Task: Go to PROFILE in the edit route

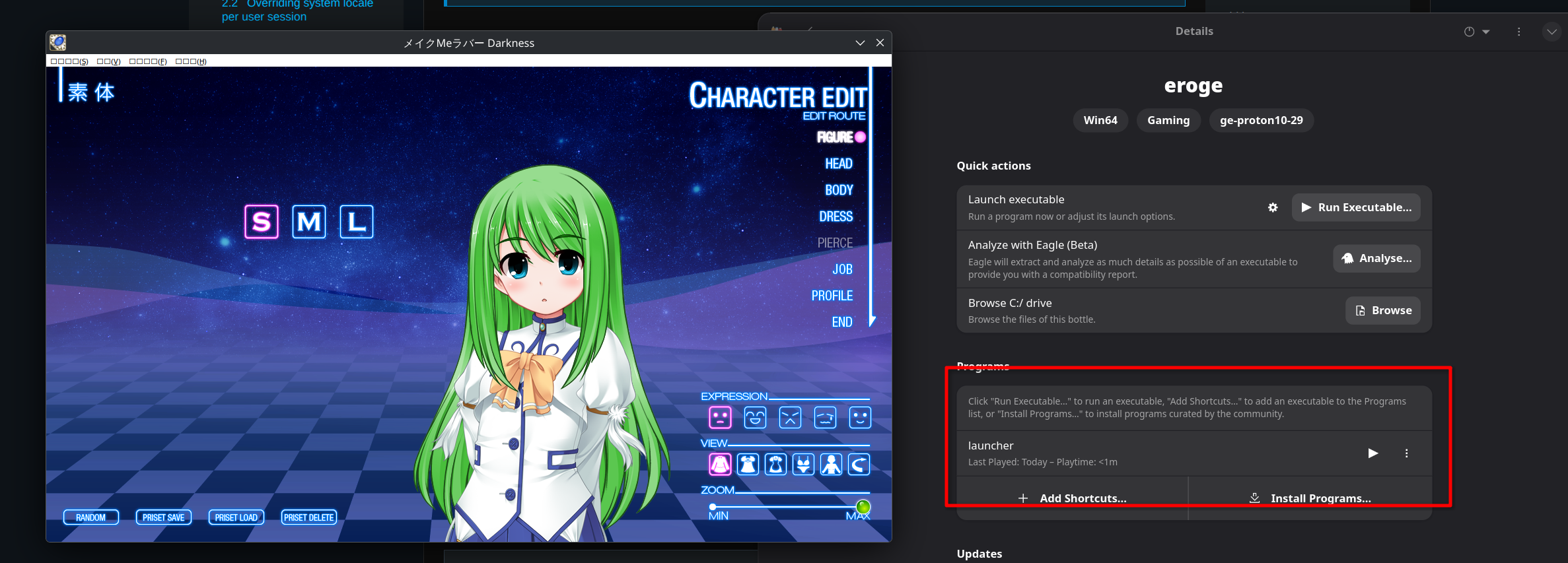Action: (832, 296)
